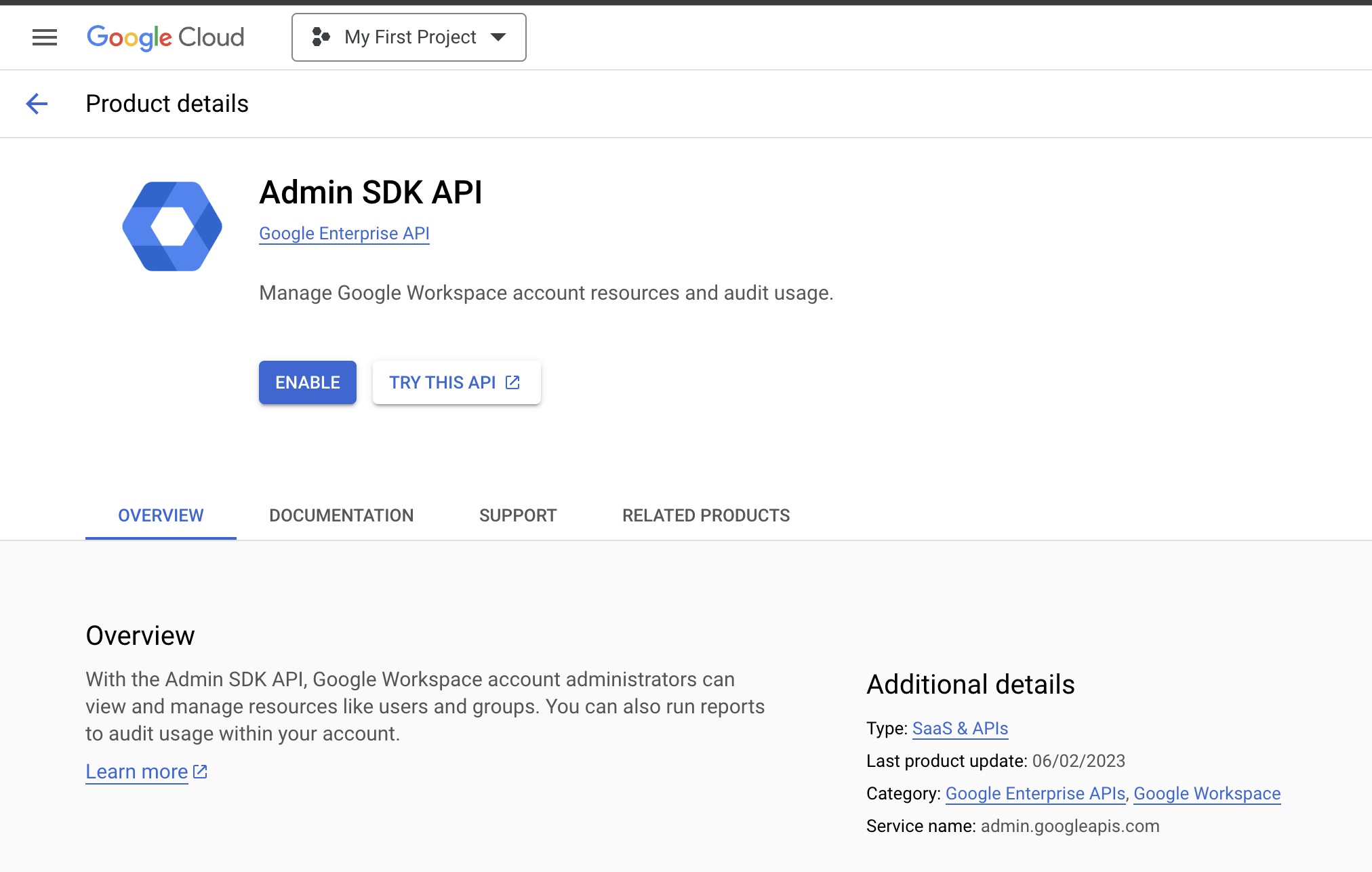Click the Admin SDK API product logo

171,226
